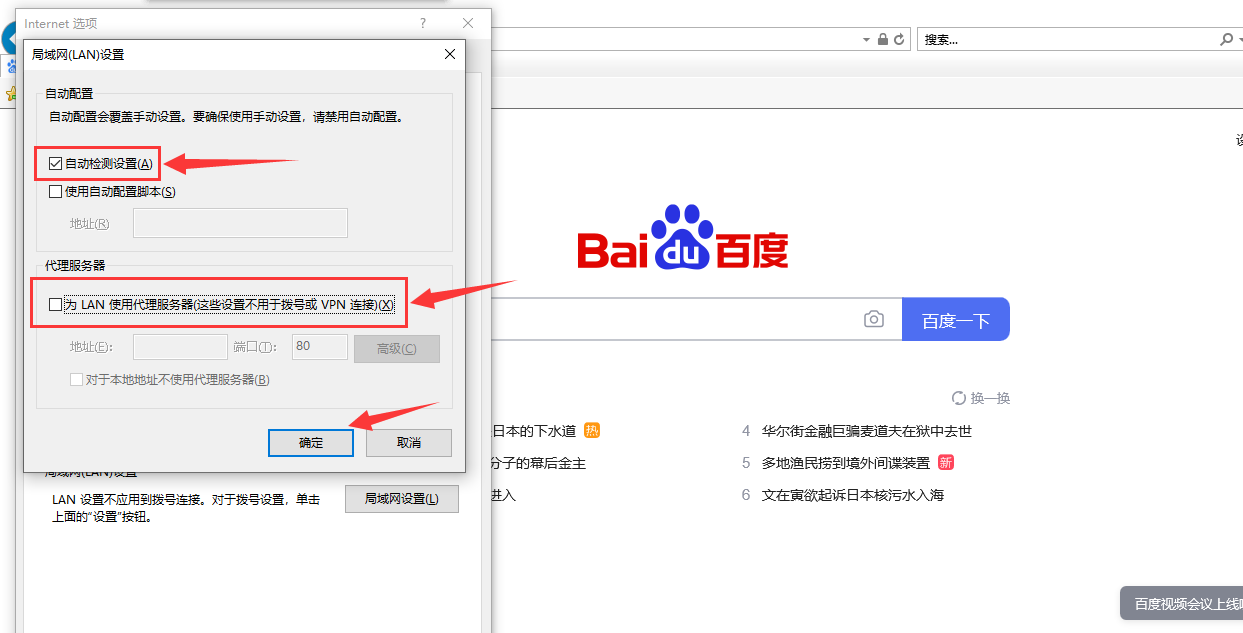This screenshot has height=633, width=1243.
Task: Click the camera image-search icon on Baidu
Action: click(874, 319)
